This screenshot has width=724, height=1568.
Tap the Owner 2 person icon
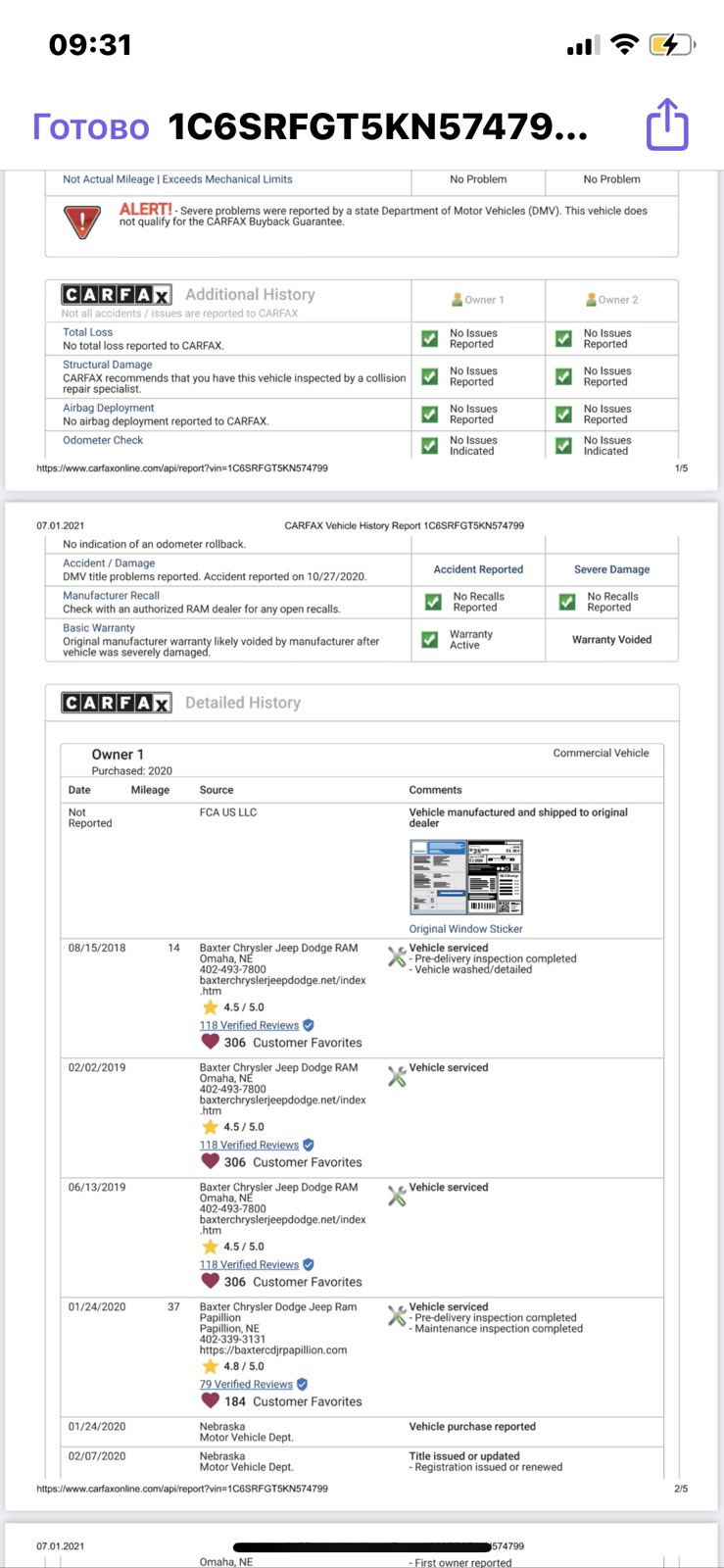point(591,300)
